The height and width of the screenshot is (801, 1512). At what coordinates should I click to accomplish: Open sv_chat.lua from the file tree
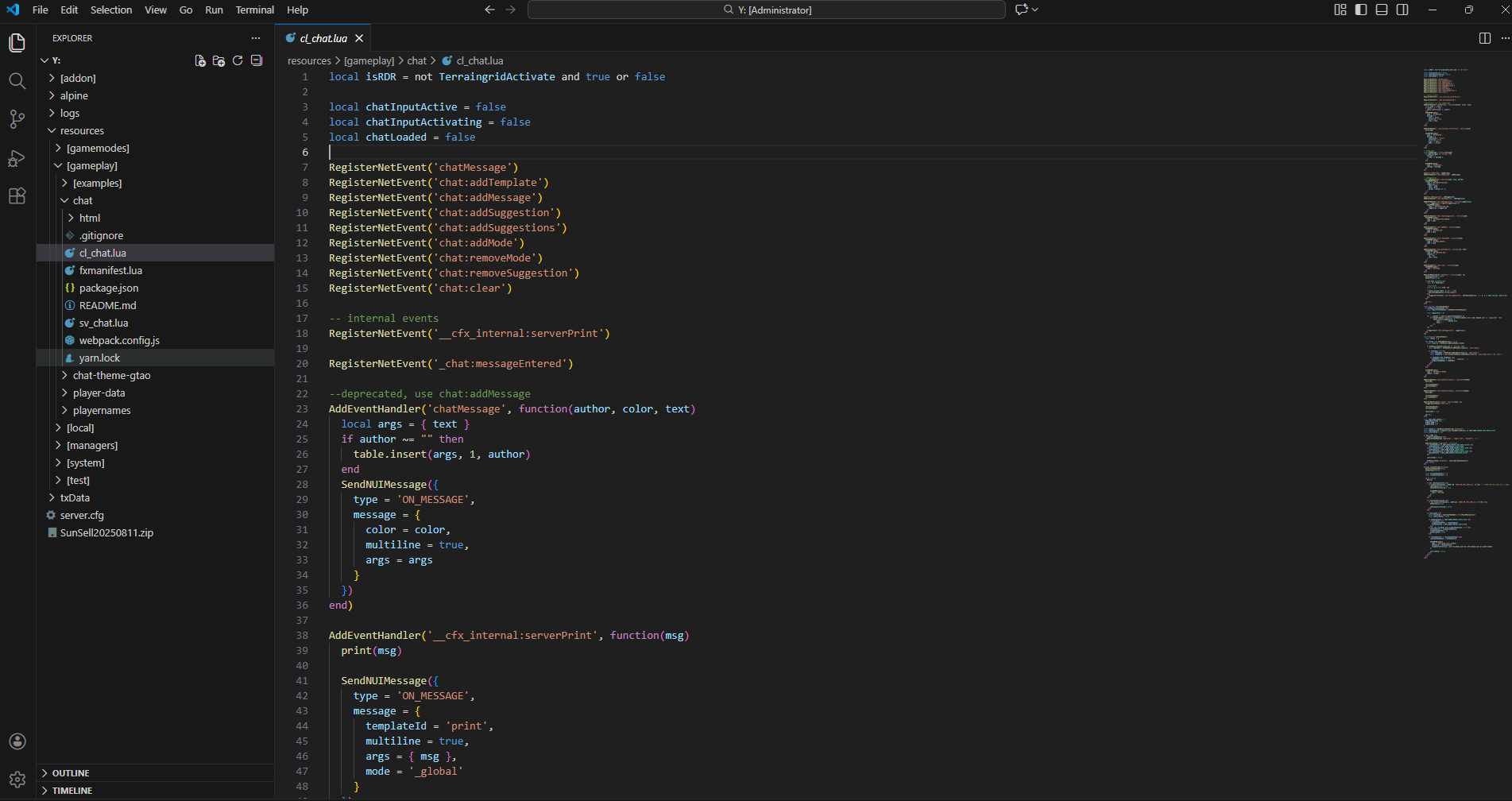103,323
